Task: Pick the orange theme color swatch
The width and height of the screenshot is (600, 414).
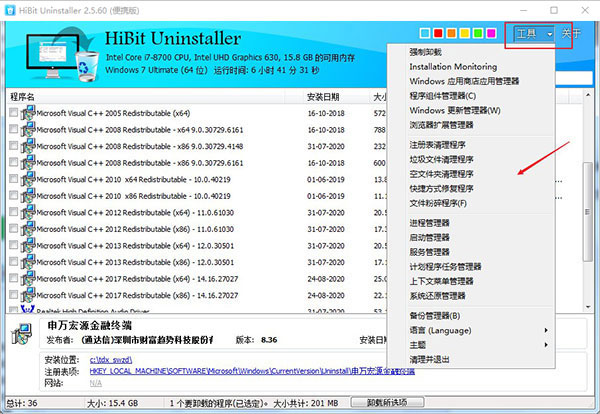Action: coord(452,33)
